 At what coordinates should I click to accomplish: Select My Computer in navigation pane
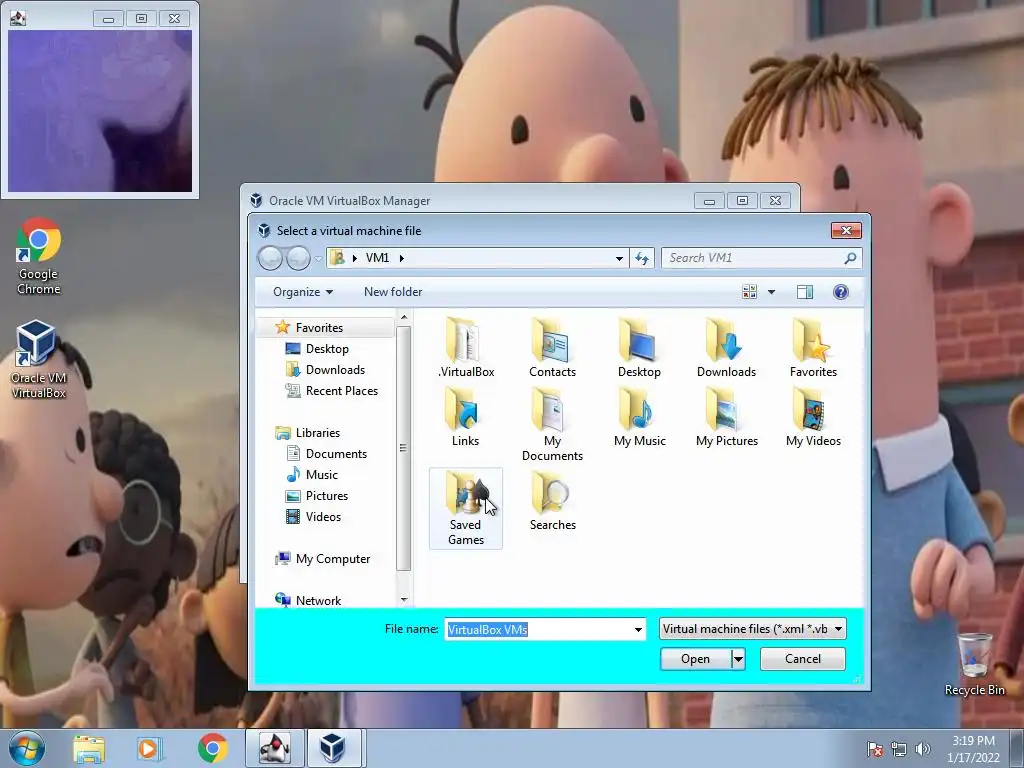point(332,558)
